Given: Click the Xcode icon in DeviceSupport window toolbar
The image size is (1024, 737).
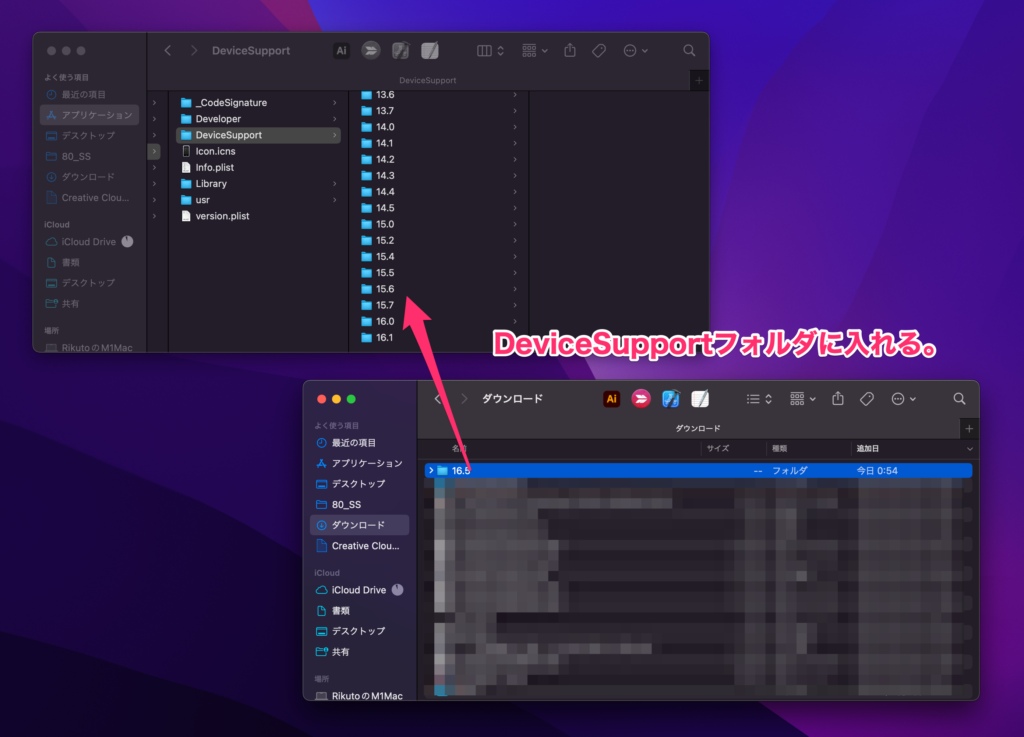Looking at the screenshot, I should (400, 50).
